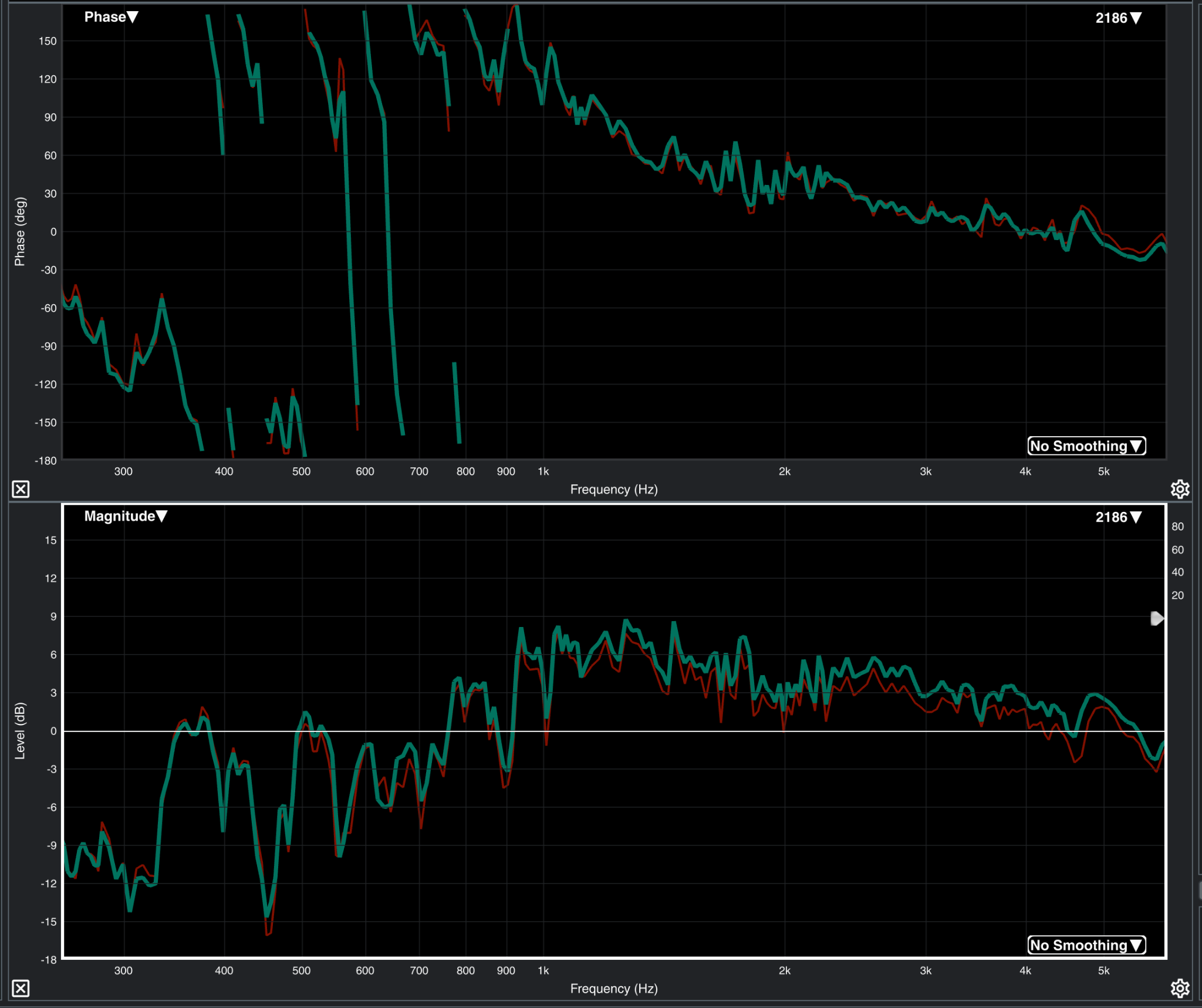This screenshot has width=1202, height=1008.
Task: Click the Phase (deg) axis label
Action: click(20, 232)
